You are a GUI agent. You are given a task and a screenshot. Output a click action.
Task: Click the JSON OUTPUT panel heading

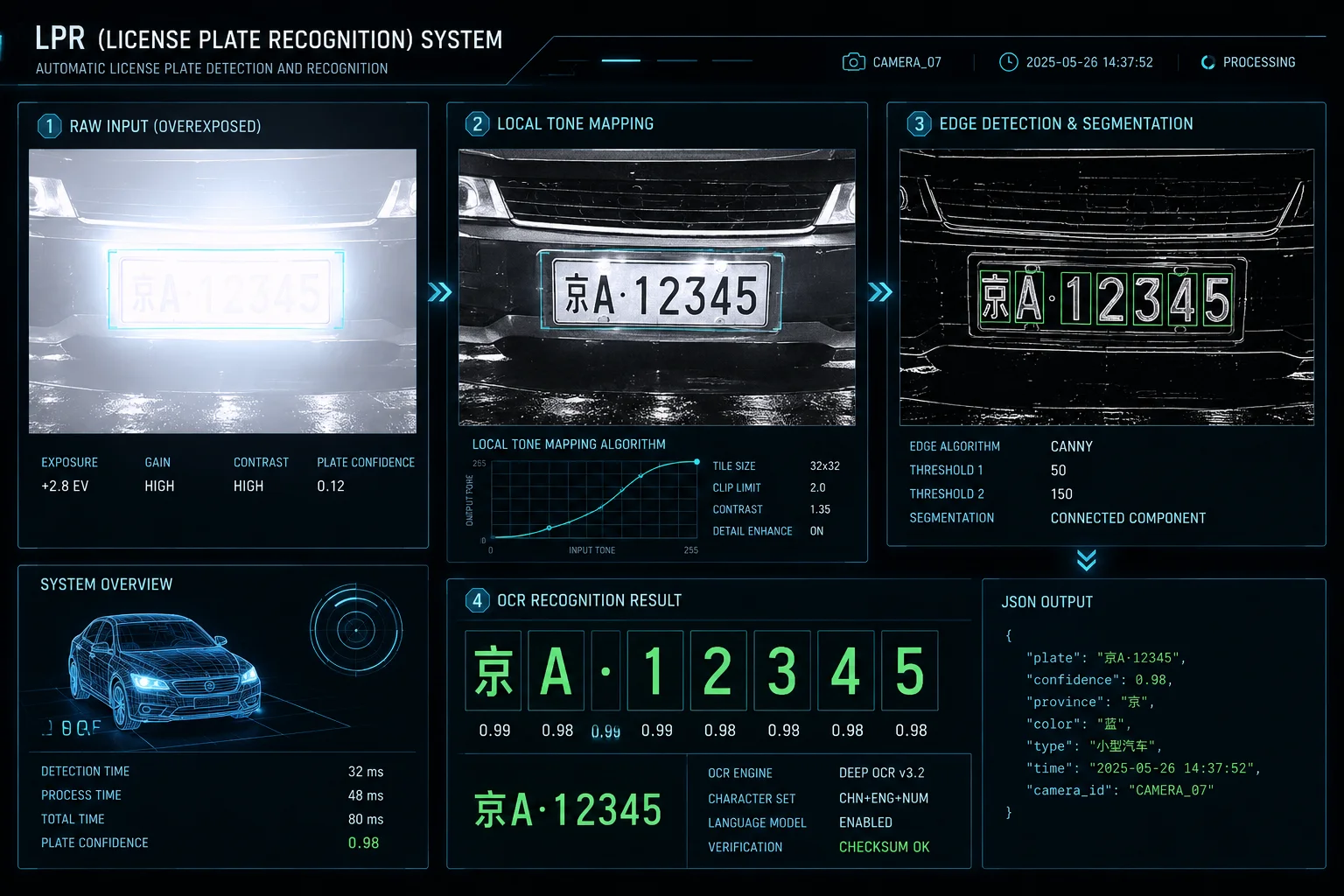1046,602
